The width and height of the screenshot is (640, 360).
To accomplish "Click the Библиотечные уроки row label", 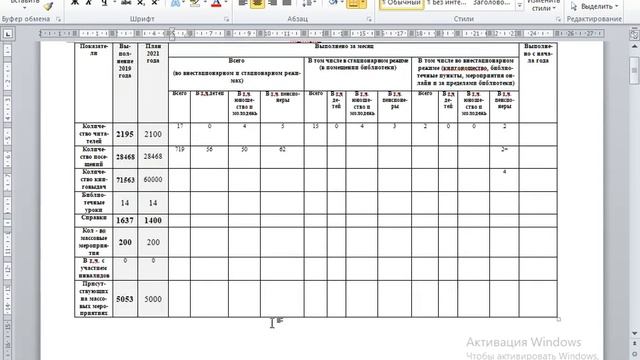I will pos(93,202).
